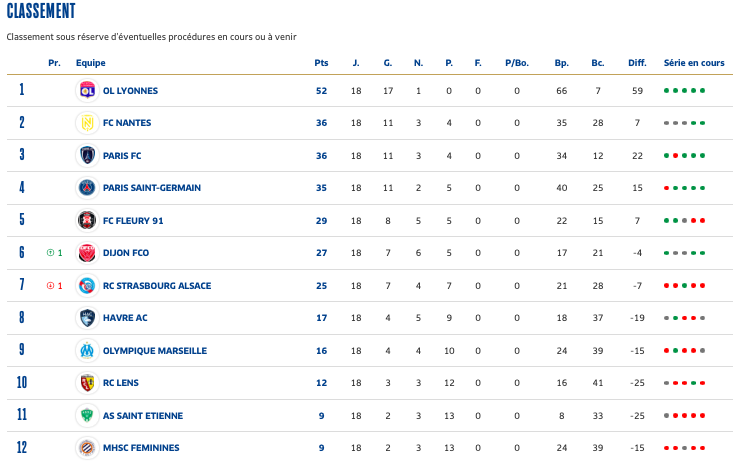
Task: Sort table by the Pts column header
Action: pyautogui.click(x=321, y=63)
